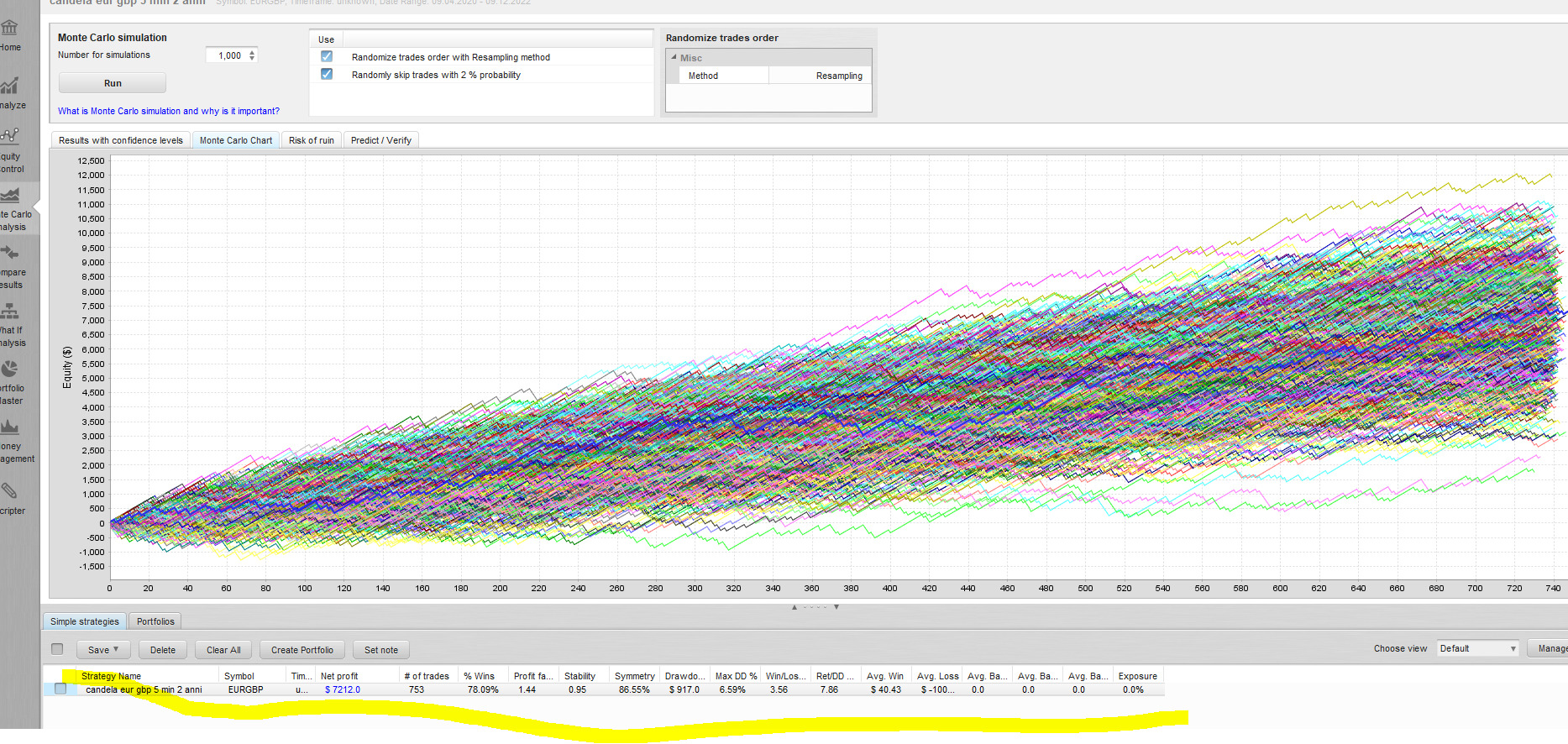Switch to the Portfolios tab
Viewport: 1568px width, 744px height.
coord(155,621)
